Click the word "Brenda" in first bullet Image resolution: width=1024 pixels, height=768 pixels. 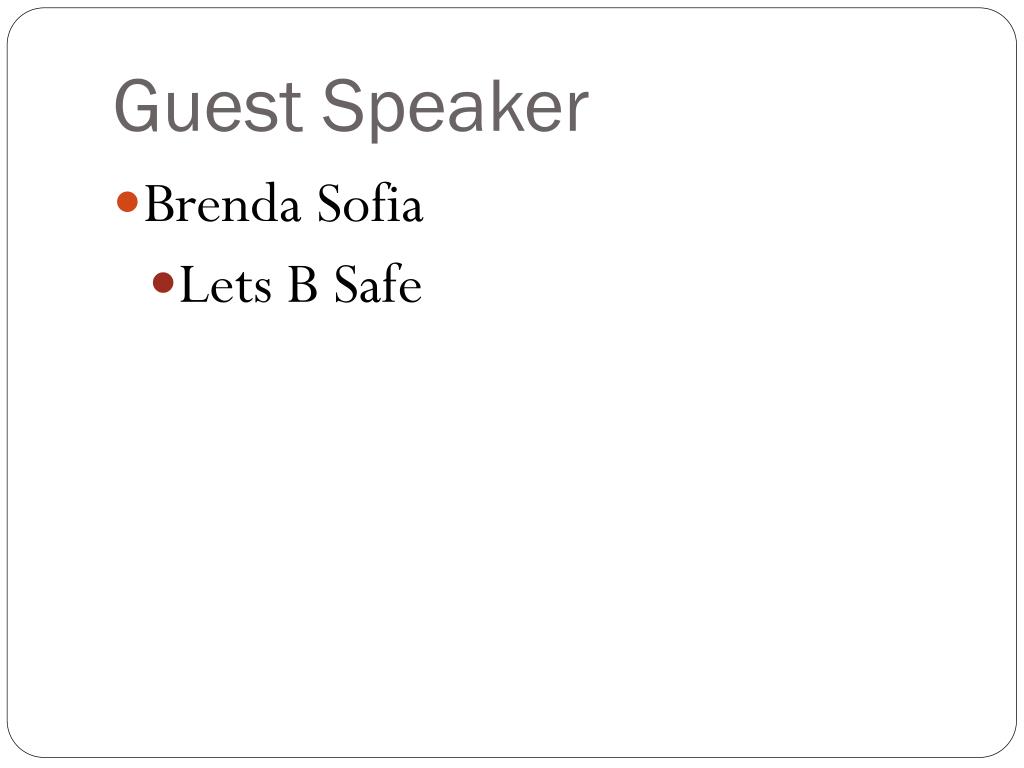click(222, 203)
